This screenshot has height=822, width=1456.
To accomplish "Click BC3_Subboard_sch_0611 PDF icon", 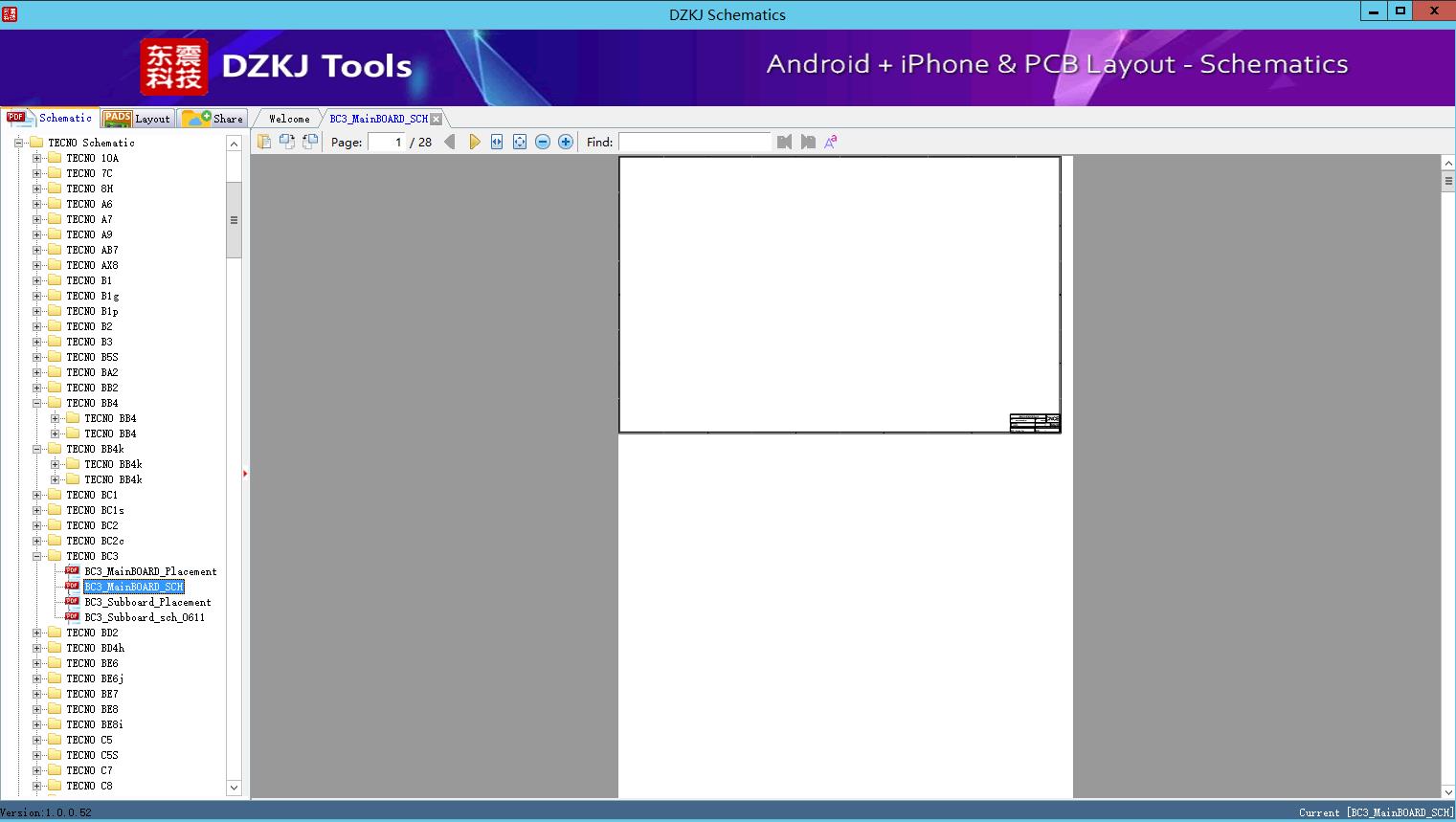I will click(72, 616).
